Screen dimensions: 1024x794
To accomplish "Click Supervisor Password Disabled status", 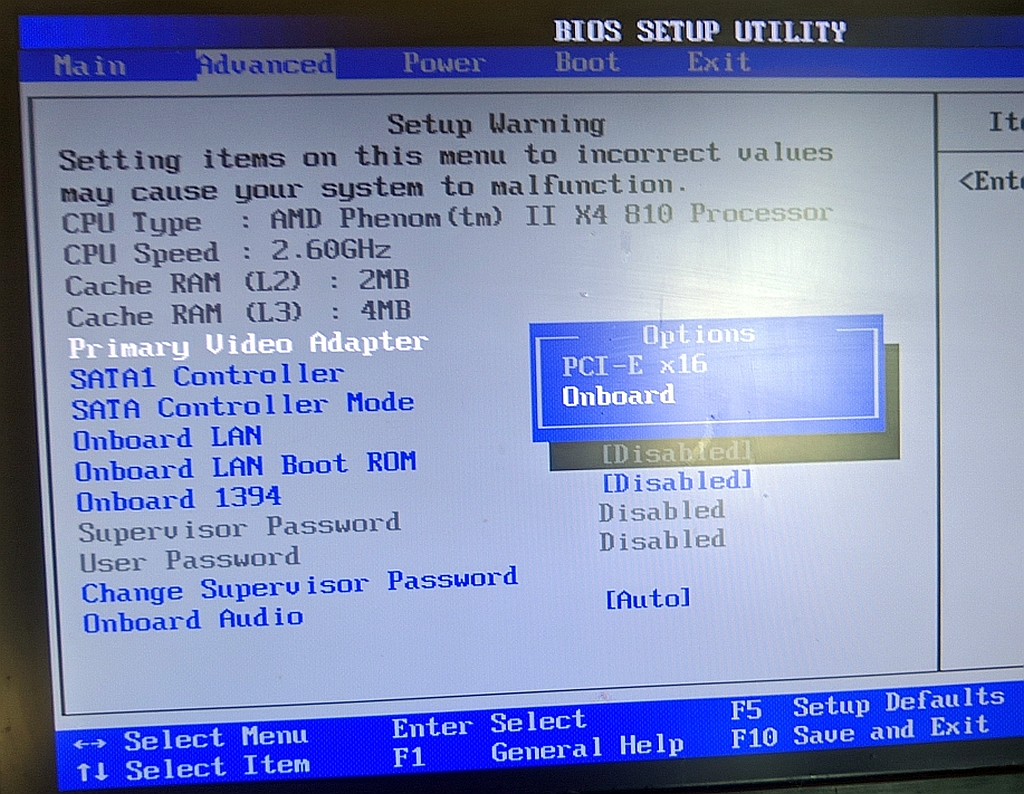I will pyautogui.click(x=662, y=511).
